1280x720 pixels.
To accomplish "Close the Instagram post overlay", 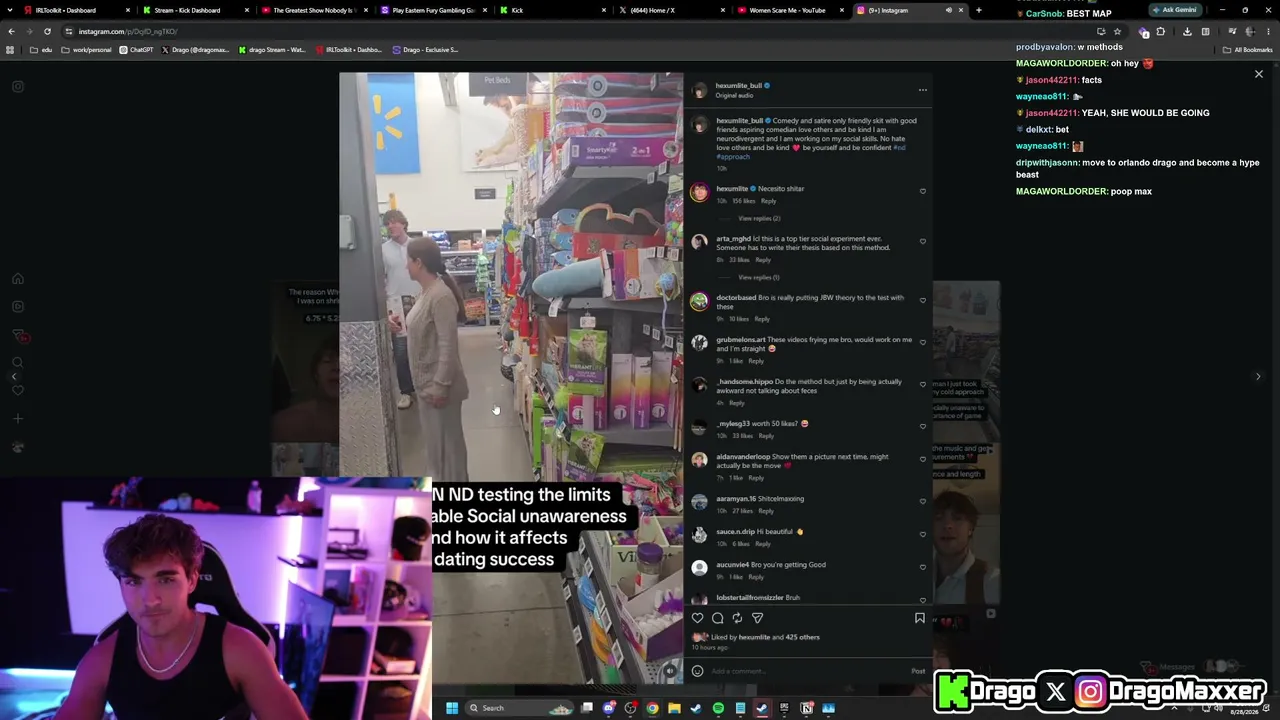I will pyautogui.click(x=1258, y=74).
